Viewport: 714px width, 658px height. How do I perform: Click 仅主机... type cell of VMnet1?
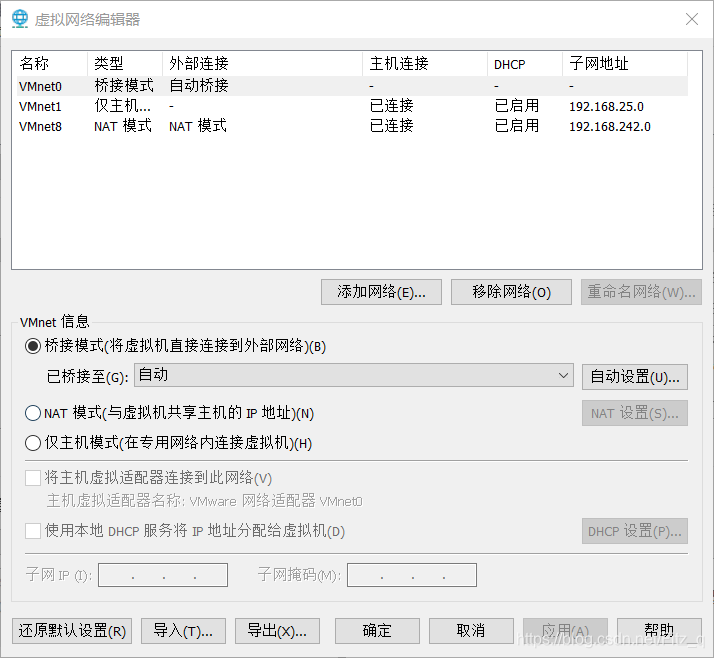click(x=122, y=106)
